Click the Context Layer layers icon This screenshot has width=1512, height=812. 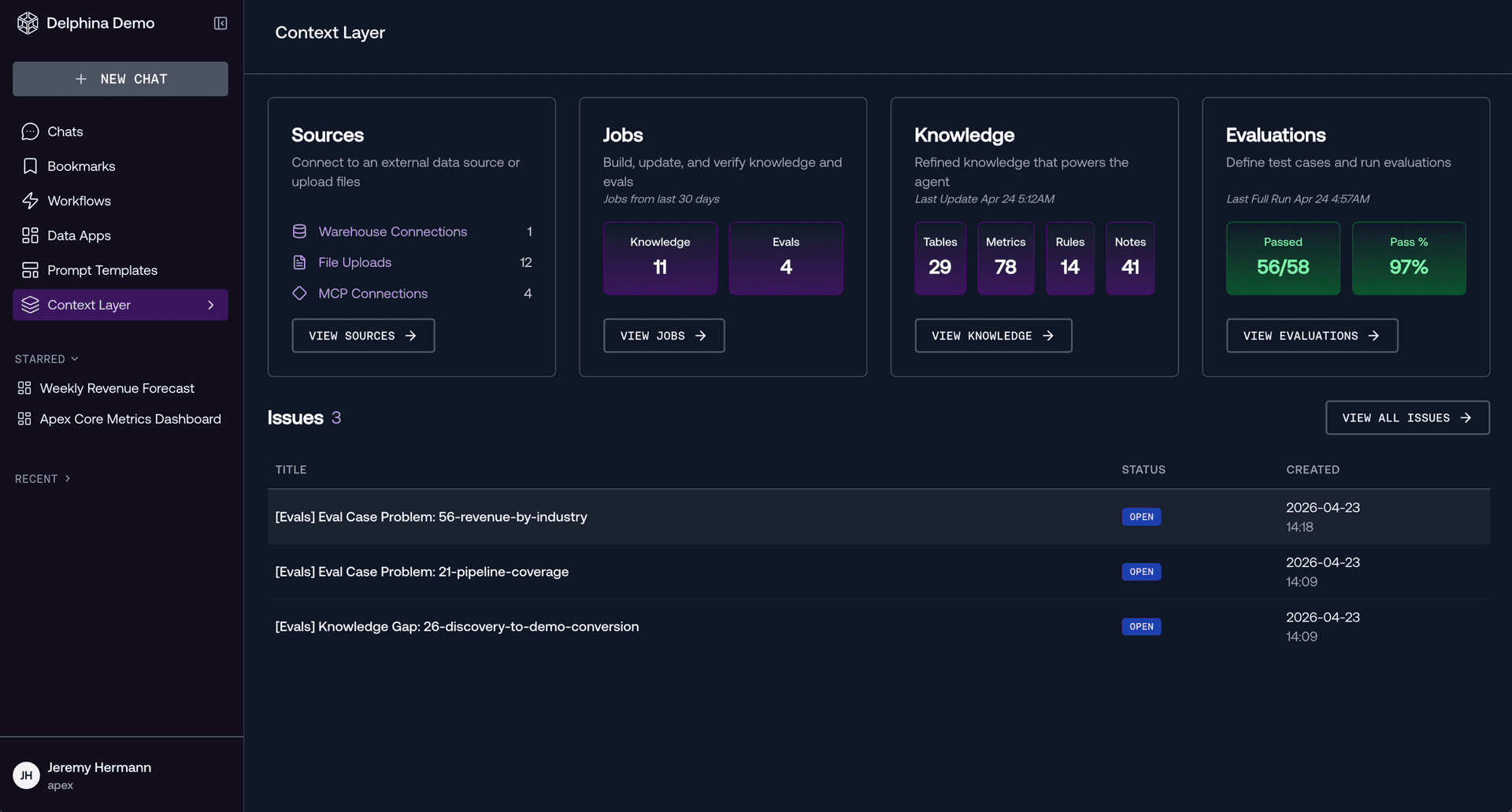pos(30,305)
